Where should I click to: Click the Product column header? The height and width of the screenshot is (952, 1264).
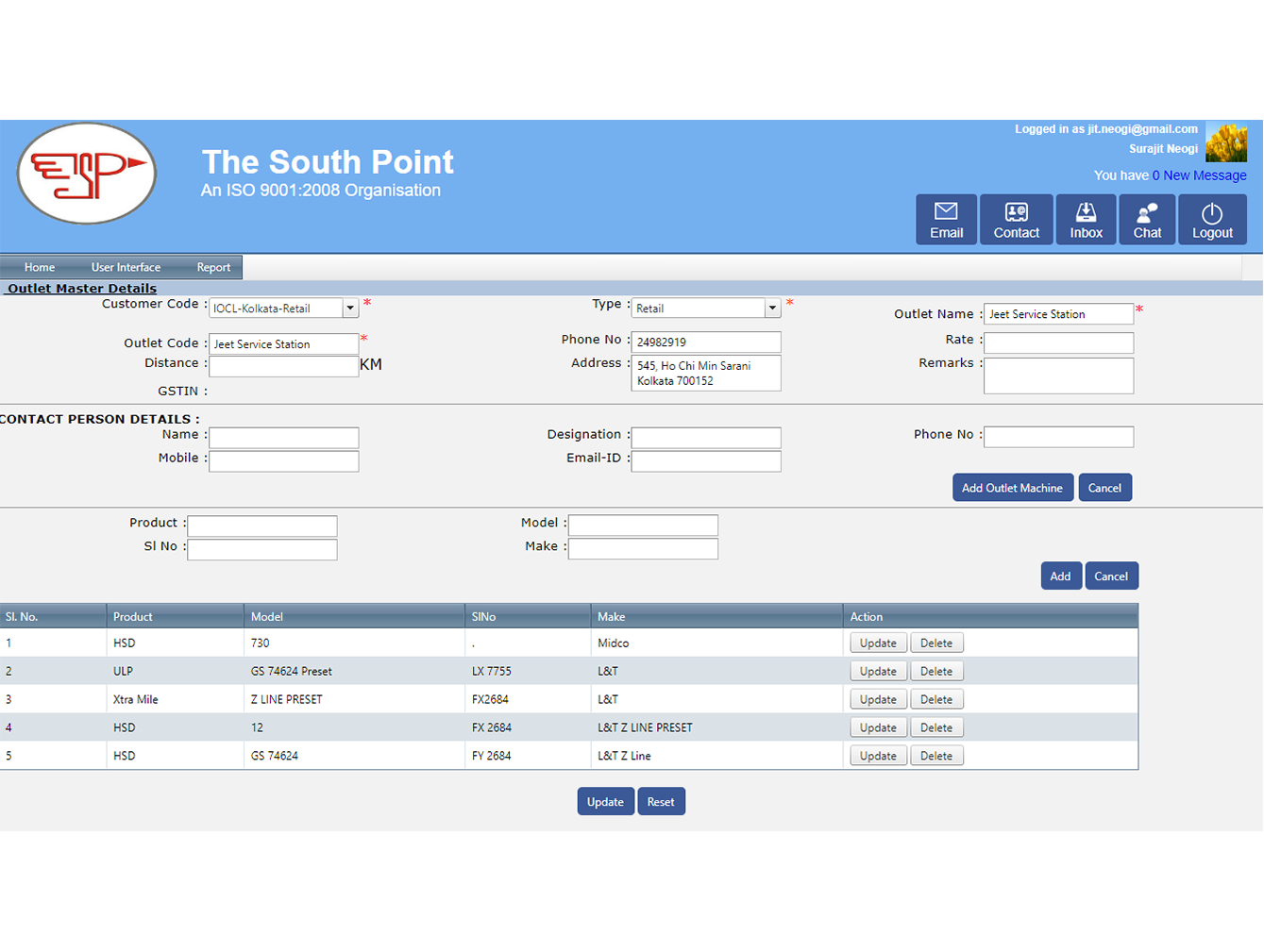tap(175, 617)
